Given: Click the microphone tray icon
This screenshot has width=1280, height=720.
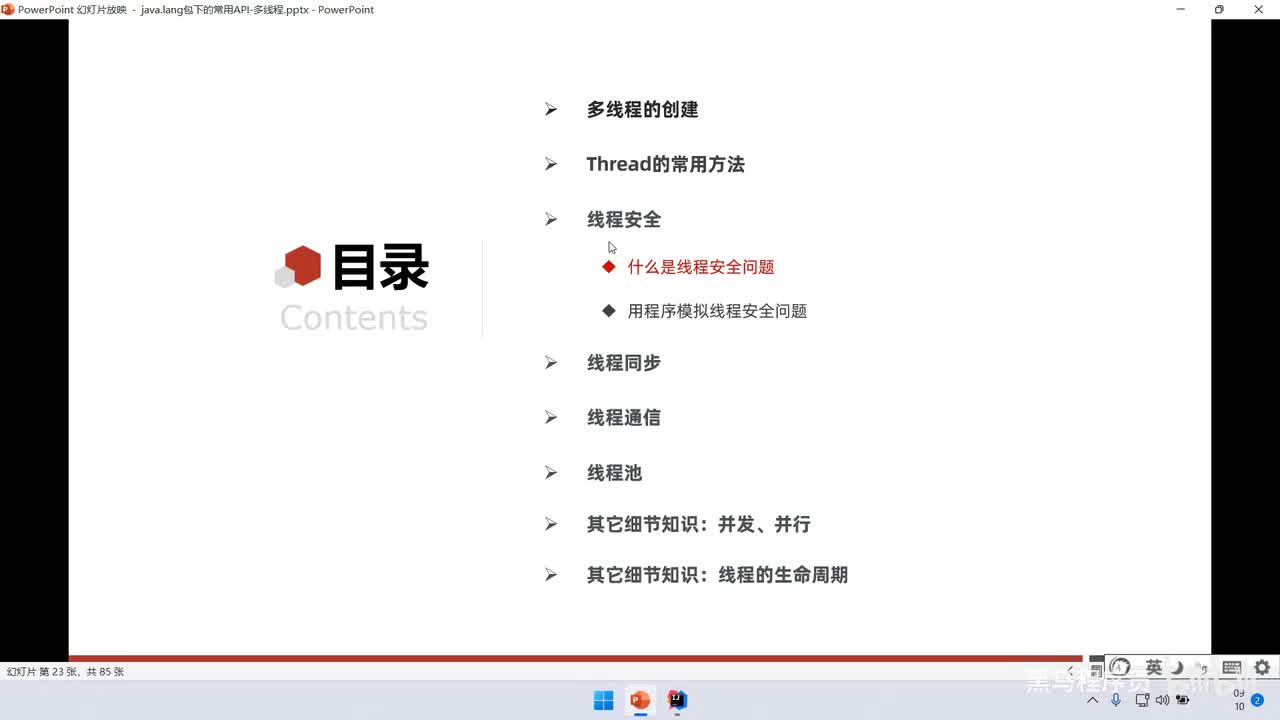Looking at the screenshot, I should click(x=1116, y=700).
